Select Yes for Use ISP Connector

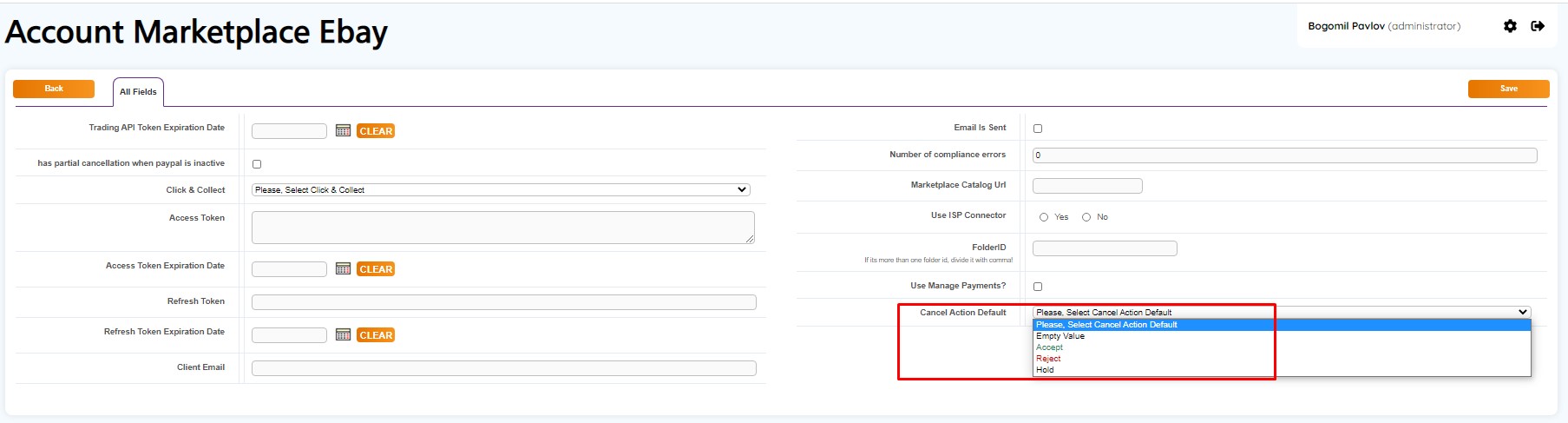point(1044,217)
